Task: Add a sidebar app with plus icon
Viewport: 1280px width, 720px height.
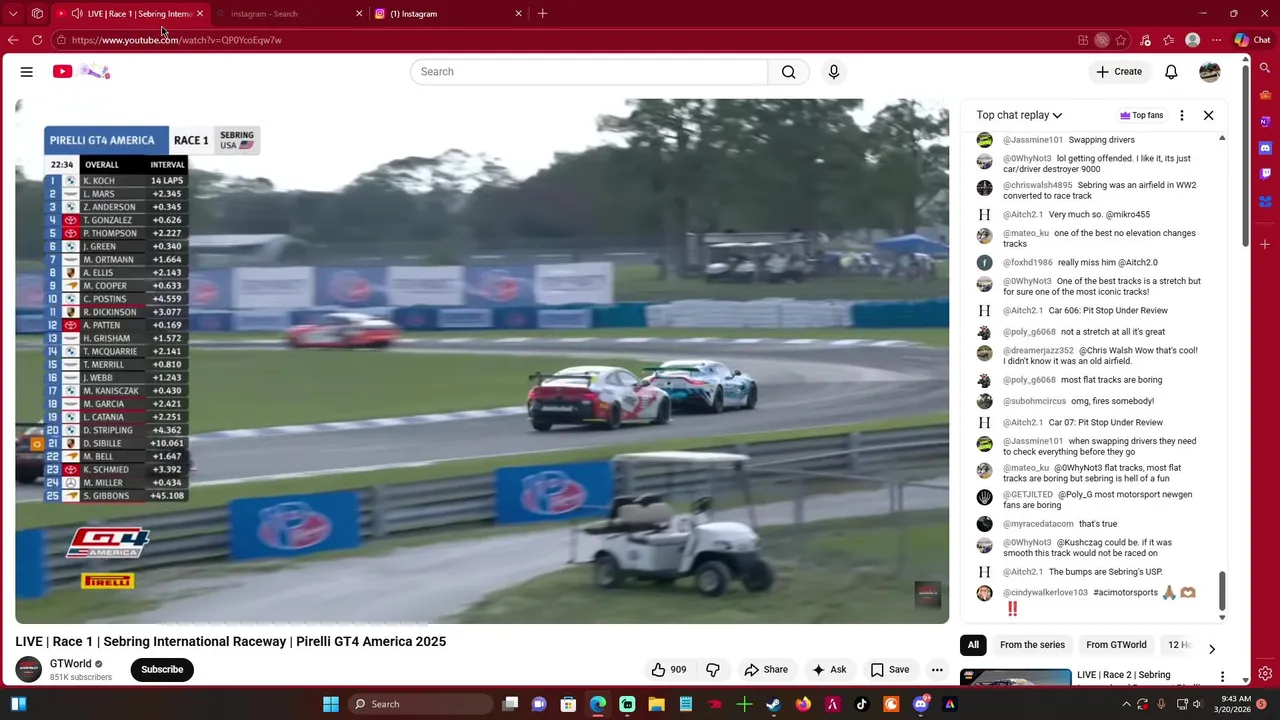Action: click(x=1265, y=244)
